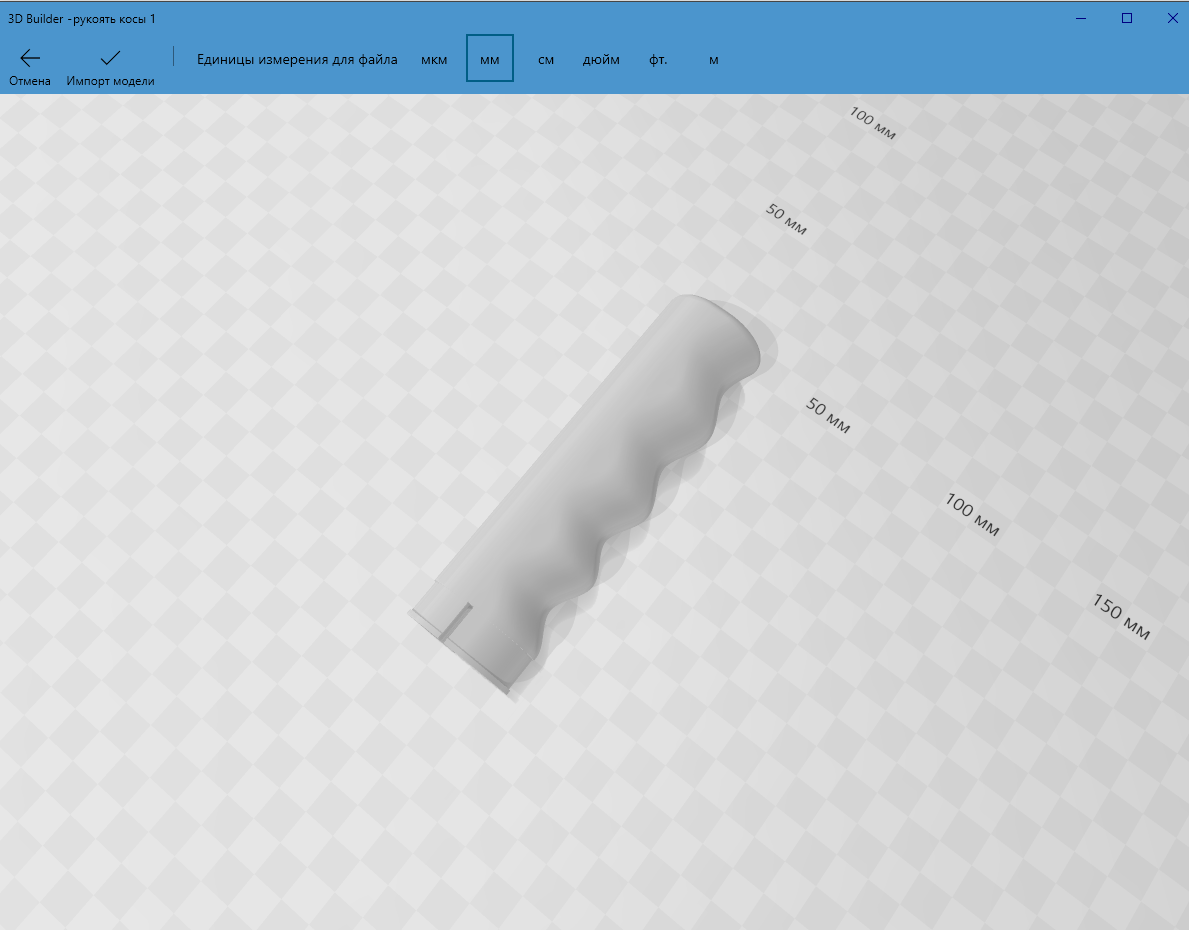Close the 3D Builder window

[x=1172, y=18]
